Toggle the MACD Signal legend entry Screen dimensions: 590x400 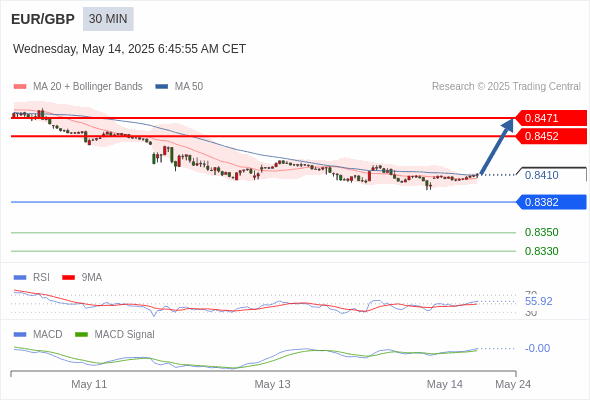coord(115,334)
